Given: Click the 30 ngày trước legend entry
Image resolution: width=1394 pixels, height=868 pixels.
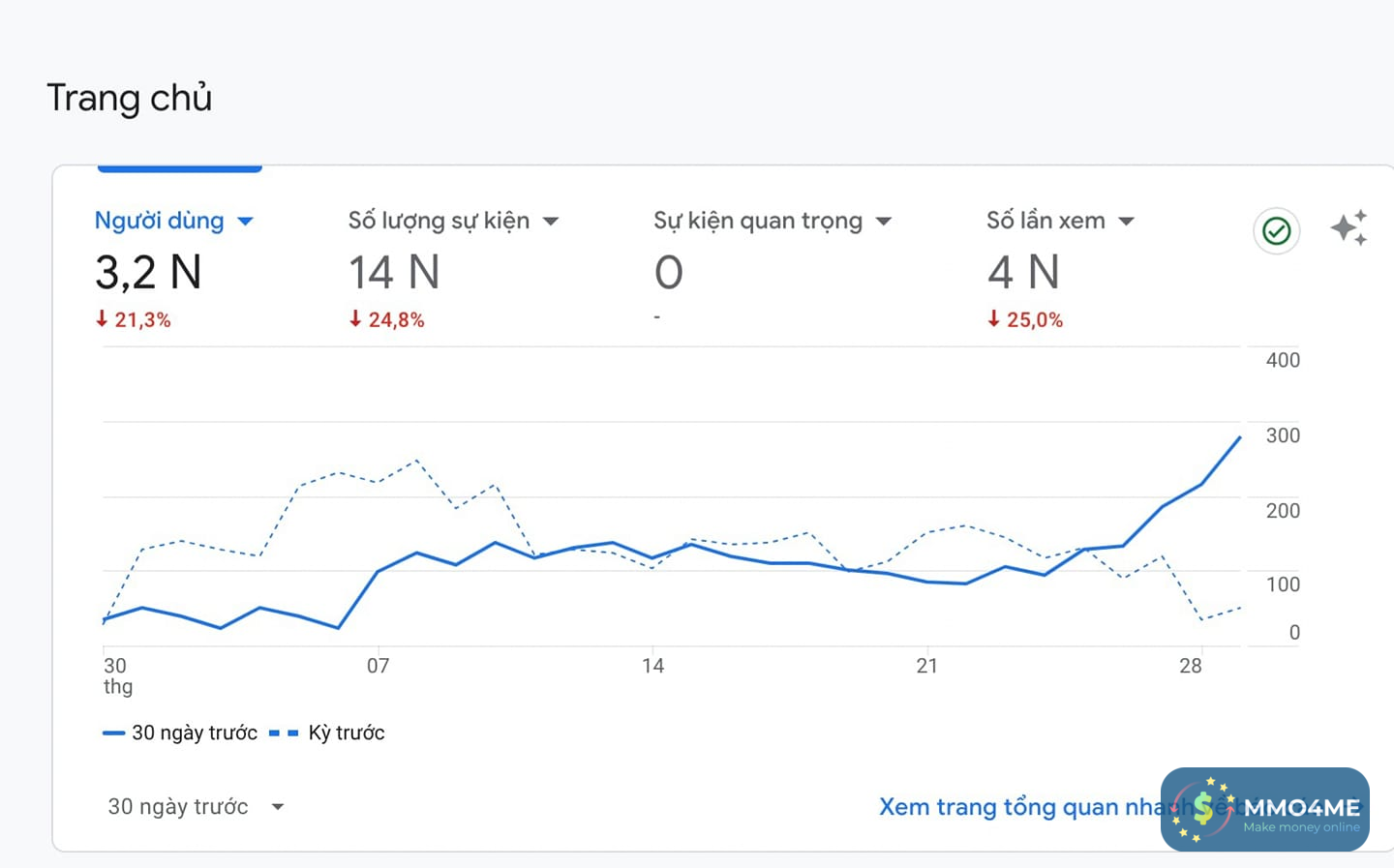Looking at the screenshot, I should point(180,733).
